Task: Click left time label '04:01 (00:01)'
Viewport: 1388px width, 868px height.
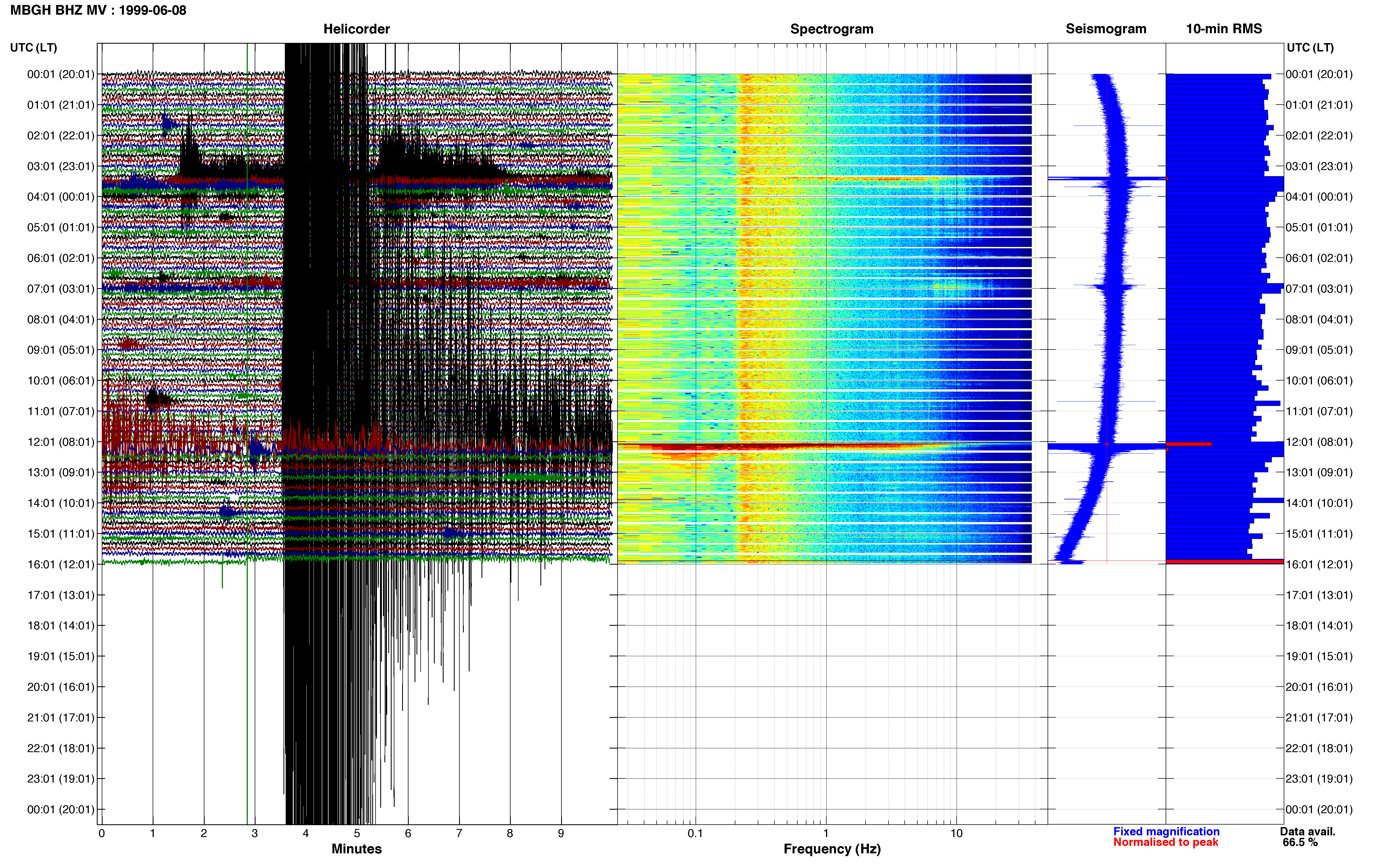Action: (x=60, y=196)
